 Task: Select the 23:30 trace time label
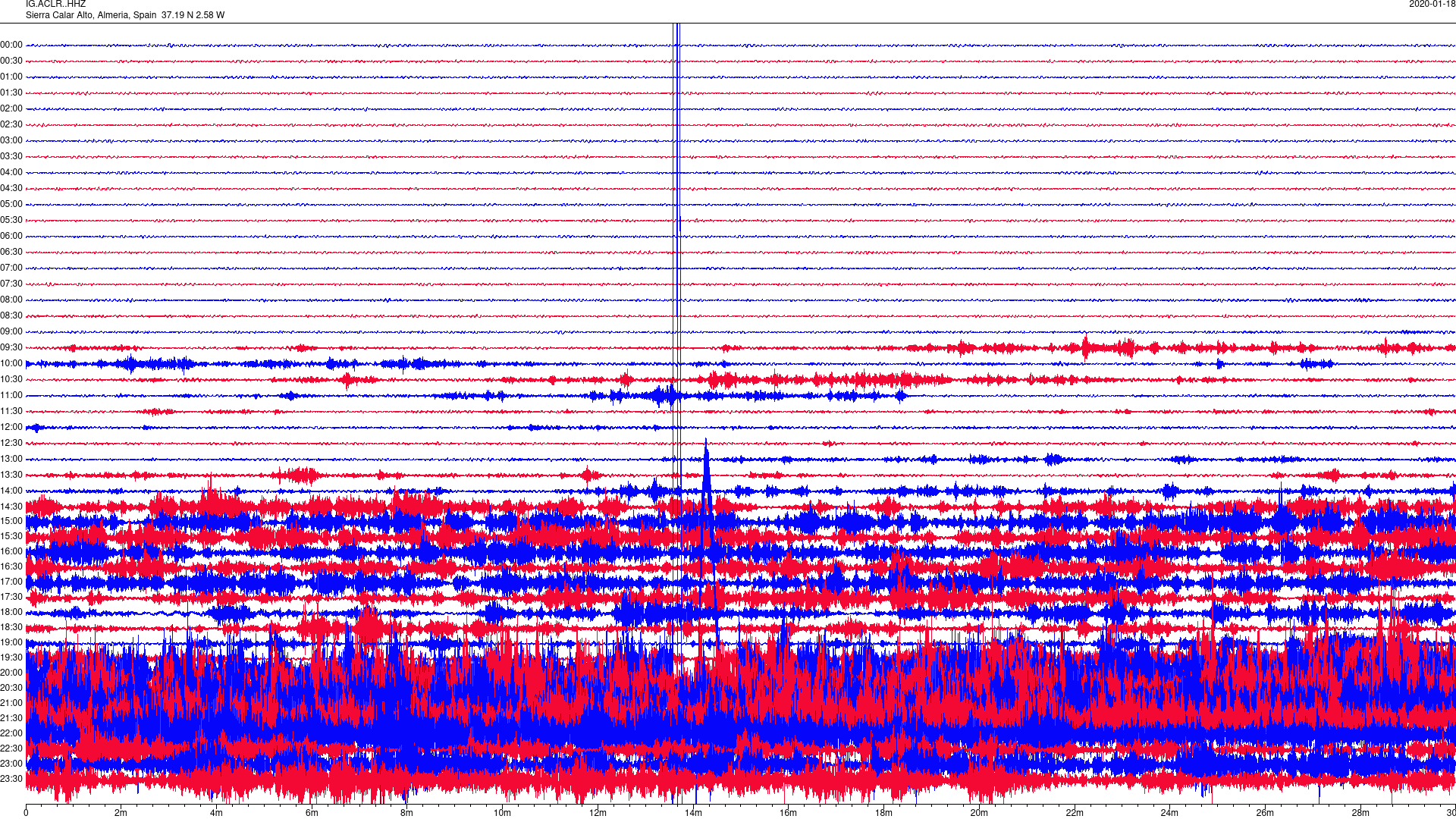[11, 780]
